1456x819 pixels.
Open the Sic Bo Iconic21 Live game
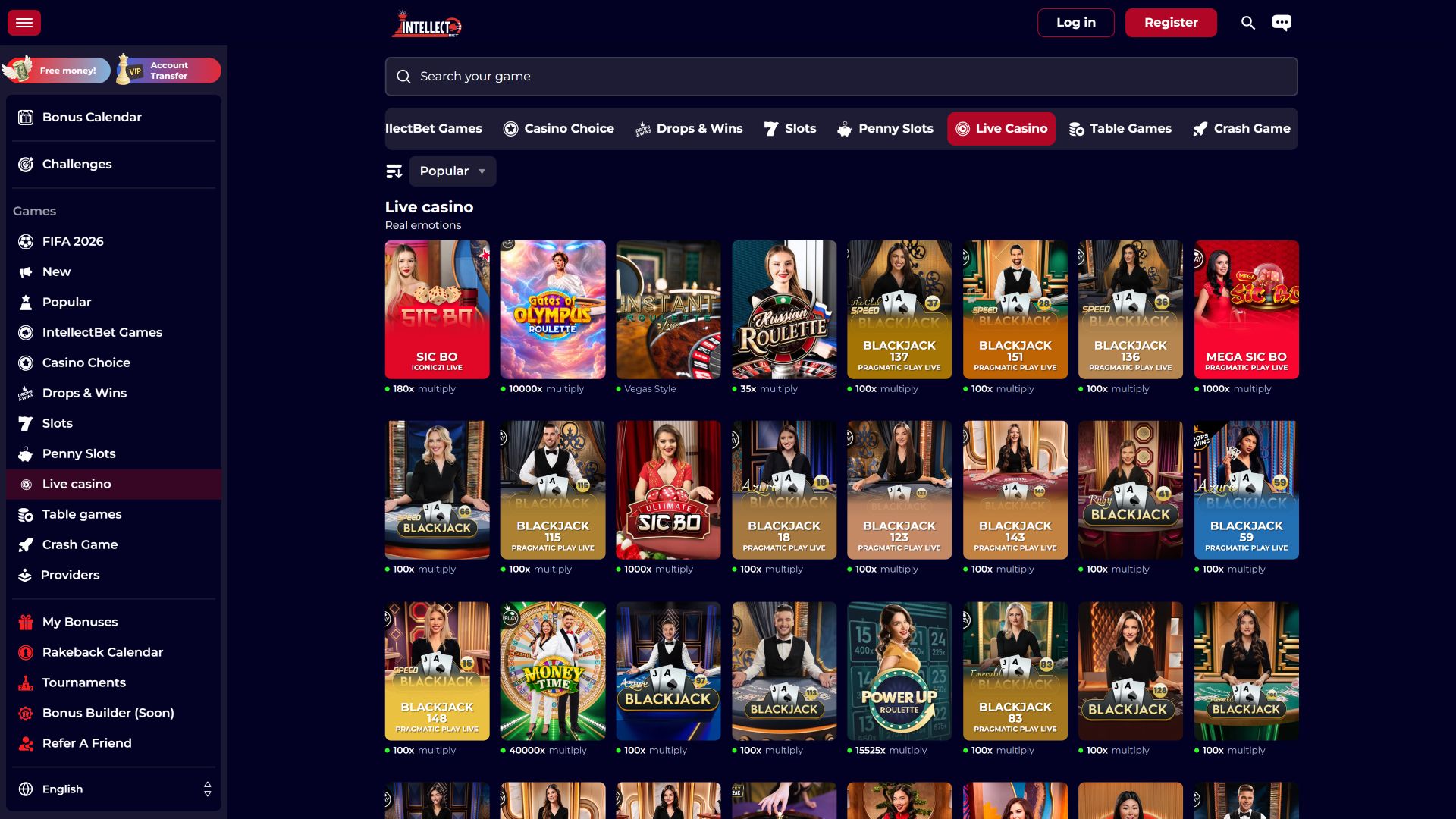click(x=437, y=309)
